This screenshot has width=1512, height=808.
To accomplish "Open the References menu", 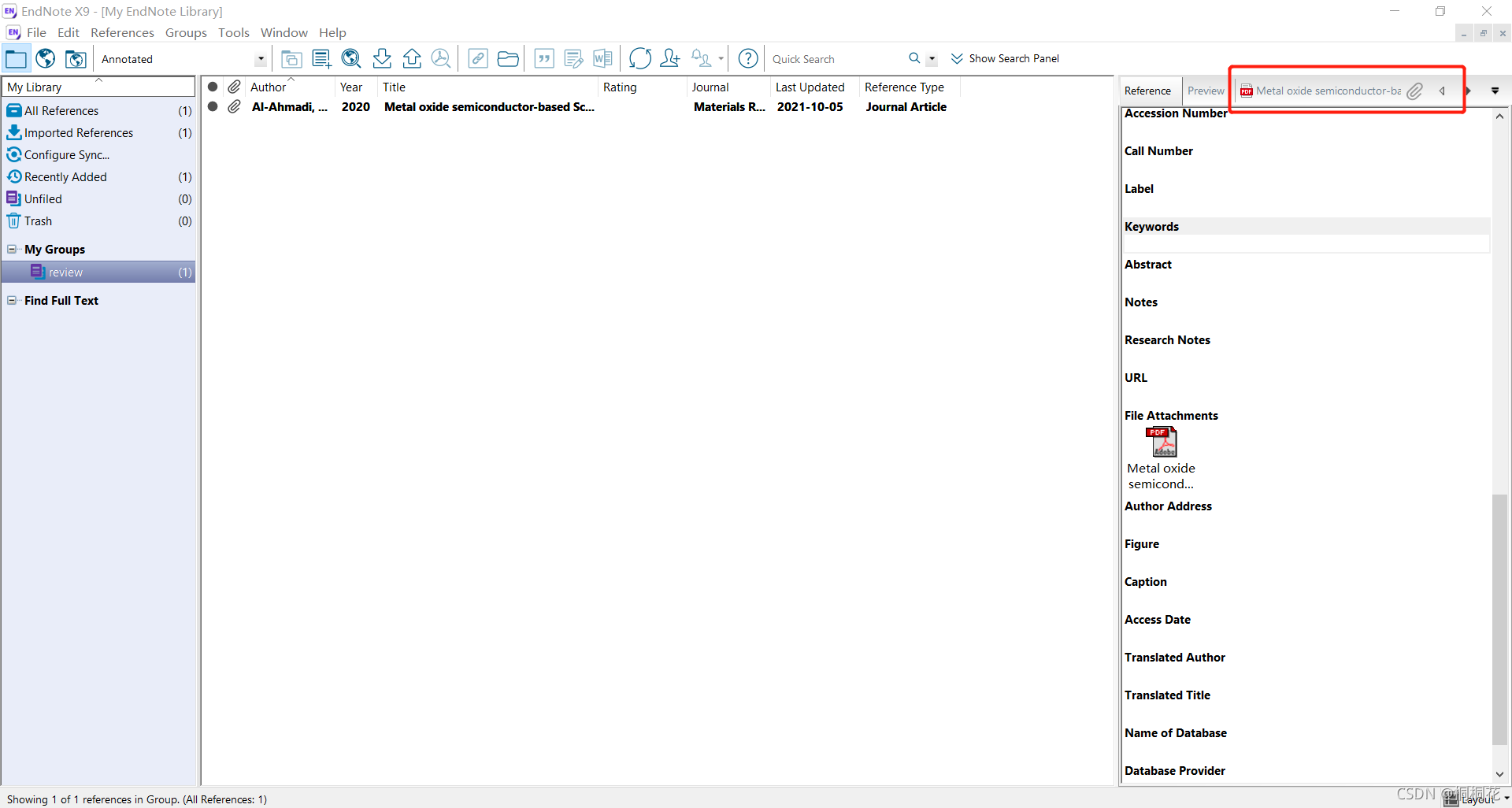I will tap(122, 32).
